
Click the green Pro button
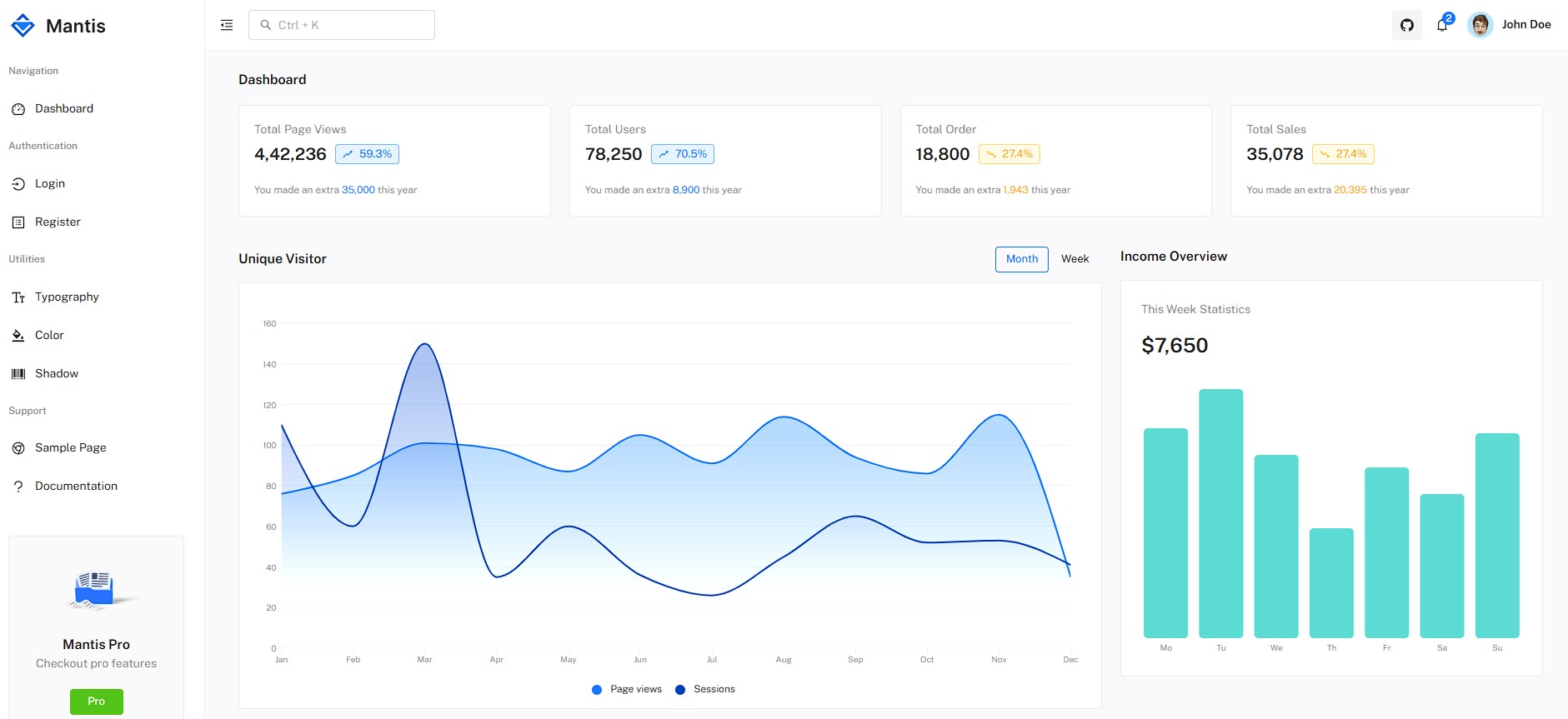(97, 702)
